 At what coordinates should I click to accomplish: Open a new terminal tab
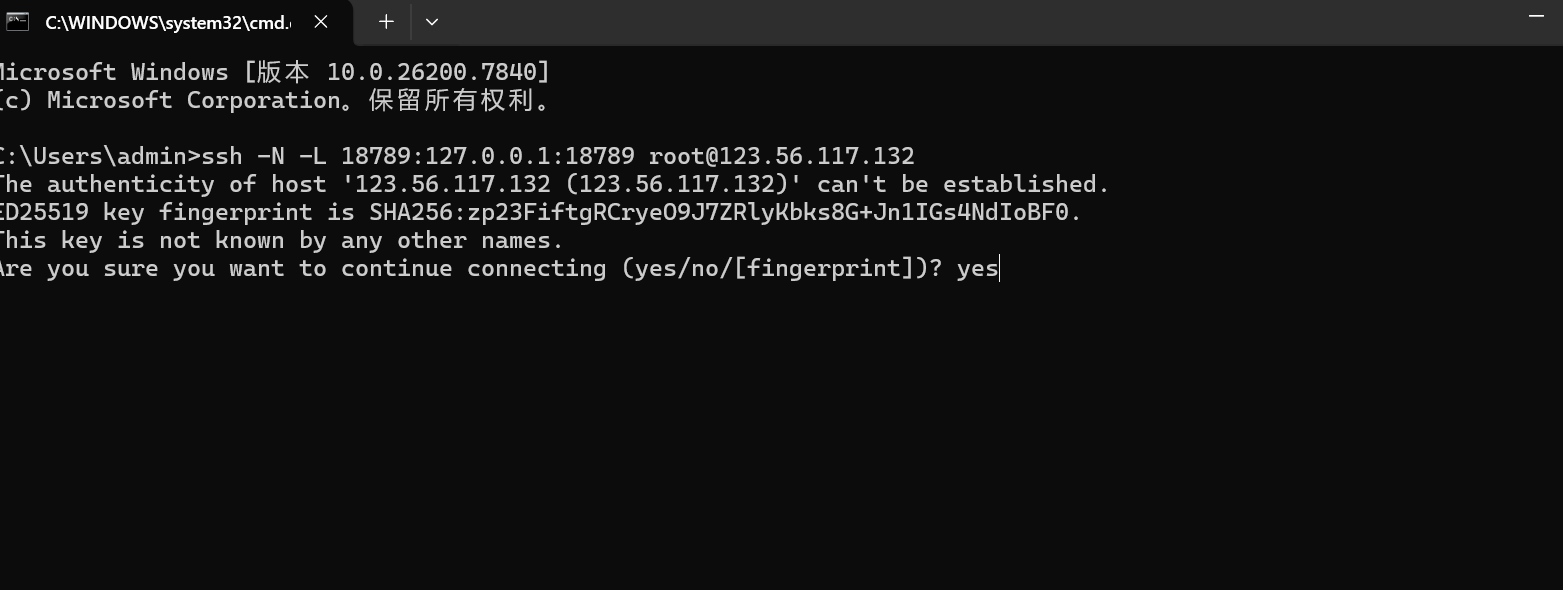[x=386, y=21]
